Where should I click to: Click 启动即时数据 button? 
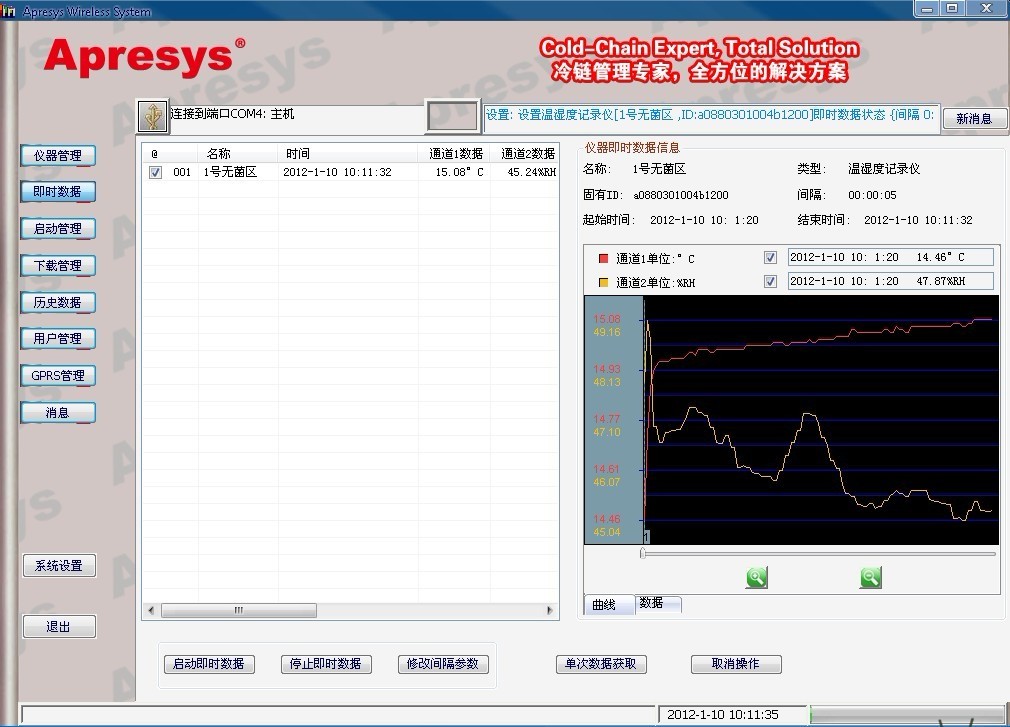tap(209, 664)
